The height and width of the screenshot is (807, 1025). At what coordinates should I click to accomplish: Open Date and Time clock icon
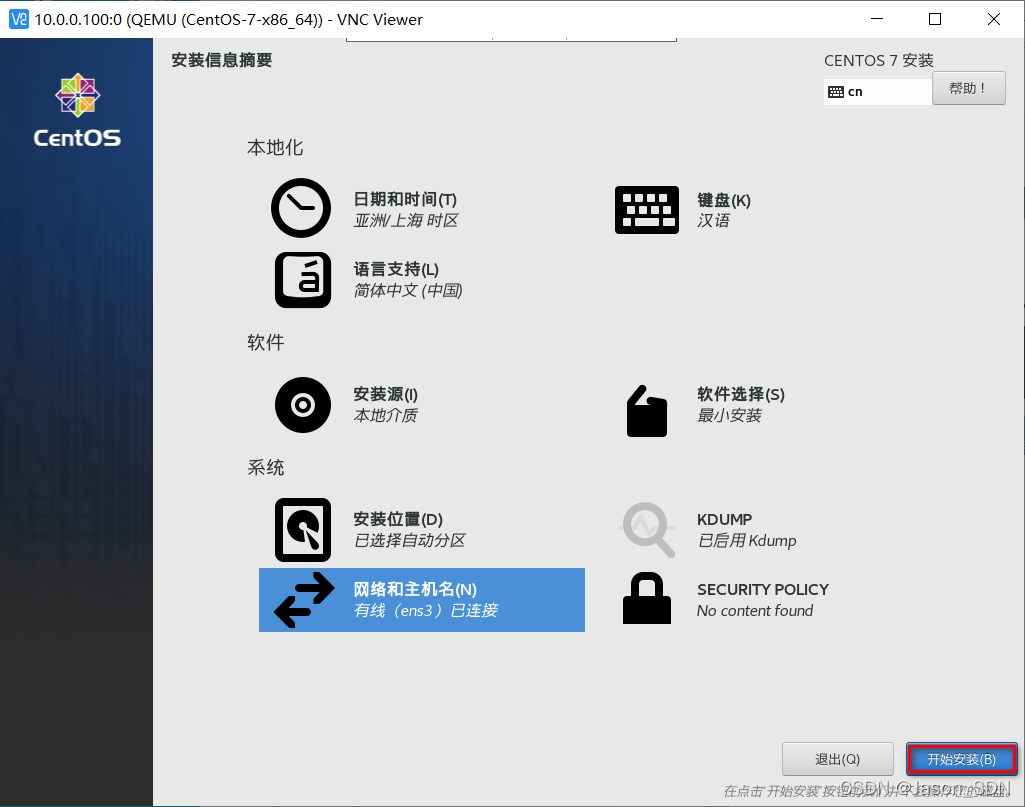[x=301, y=208]
